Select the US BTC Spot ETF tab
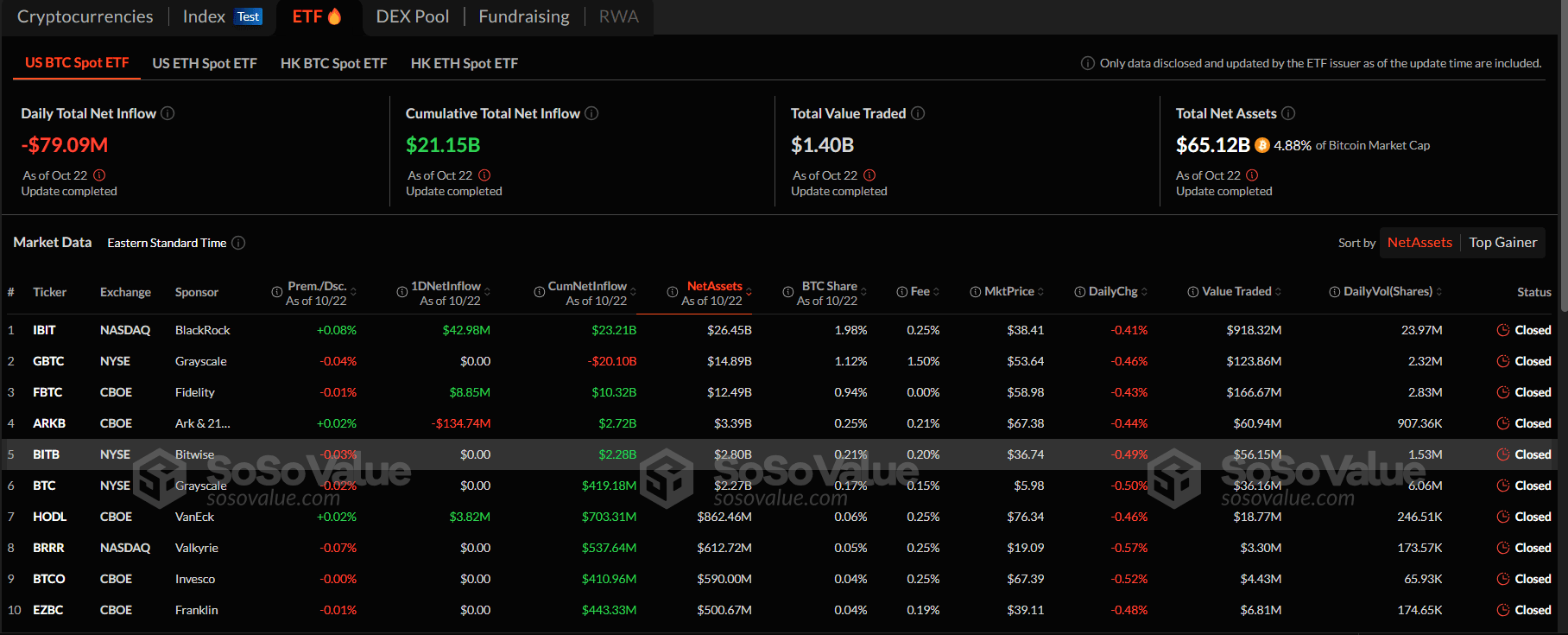This screenshot has height=635, width=1568. pyautogui.click(x=77, y=62)
